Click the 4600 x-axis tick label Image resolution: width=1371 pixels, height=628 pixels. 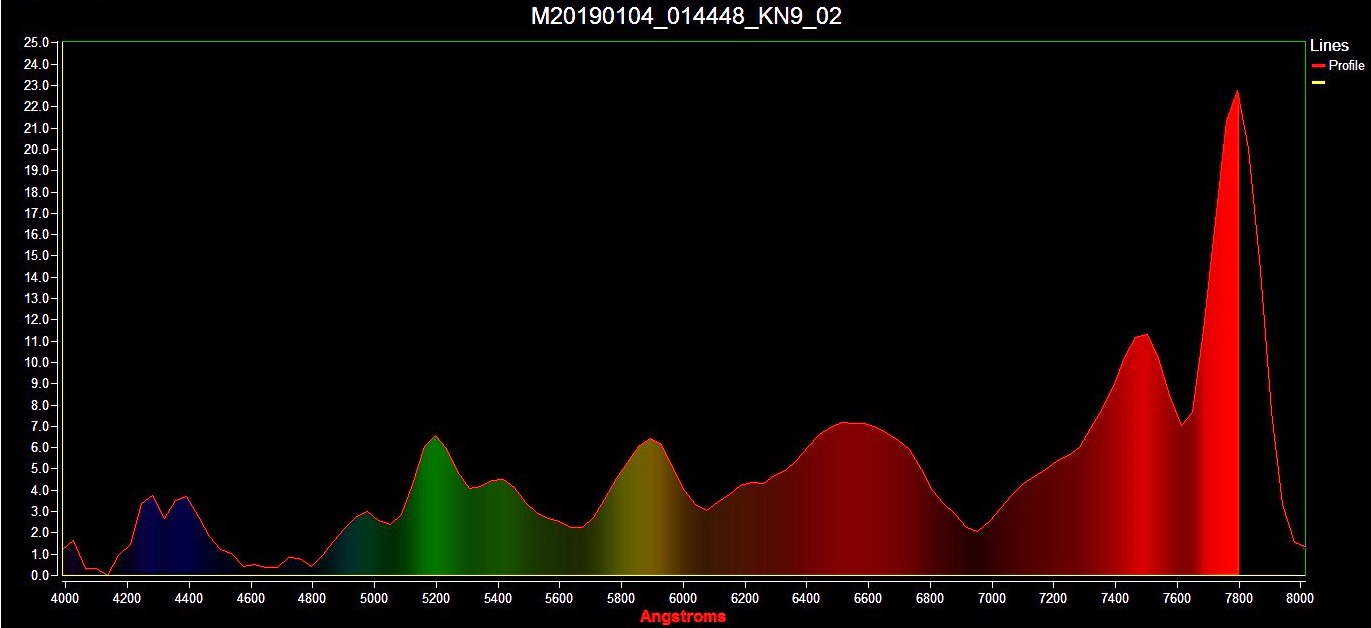click(x=251, y=597)
